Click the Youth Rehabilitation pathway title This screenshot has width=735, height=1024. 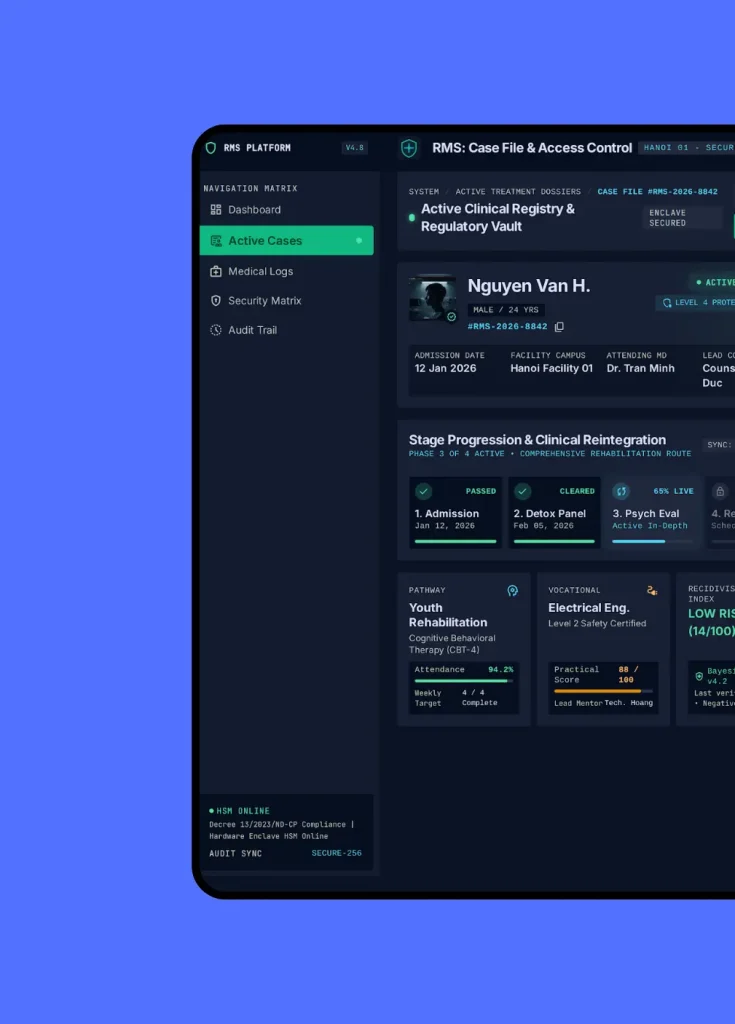[x=448, y=615]
